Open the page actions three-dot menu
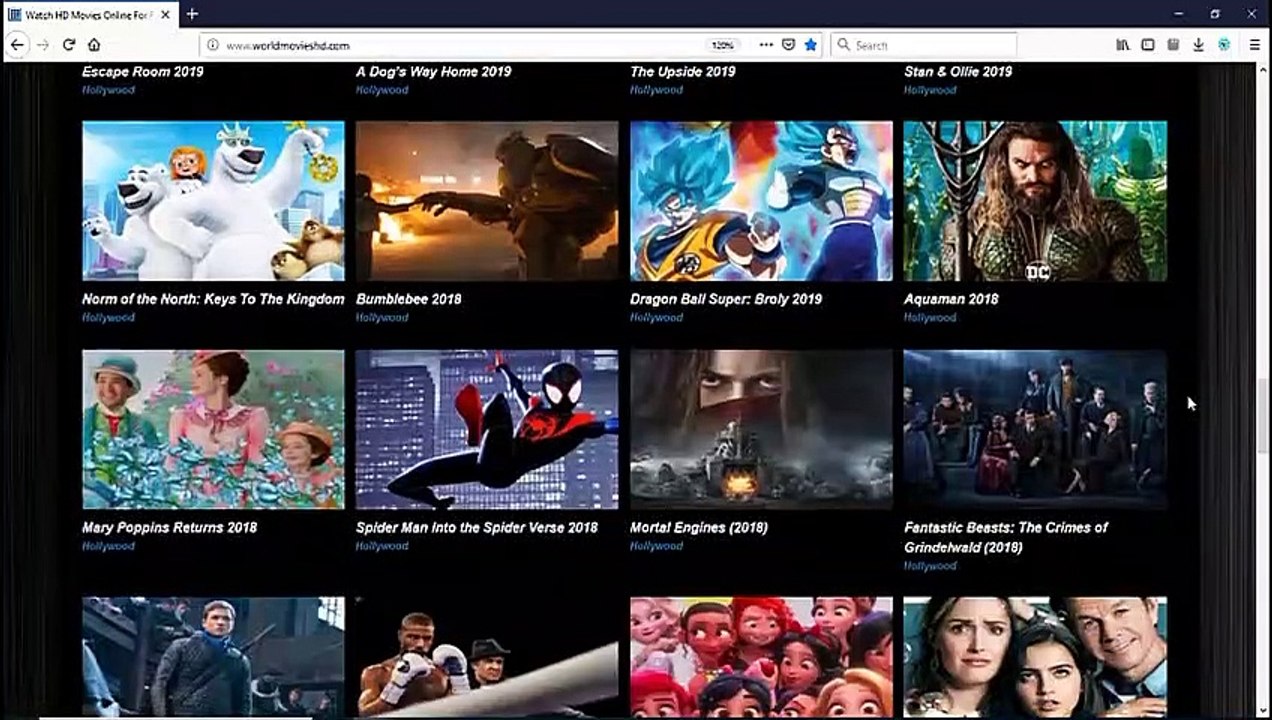Screen dimensions: 1272x720 [766, 45]
